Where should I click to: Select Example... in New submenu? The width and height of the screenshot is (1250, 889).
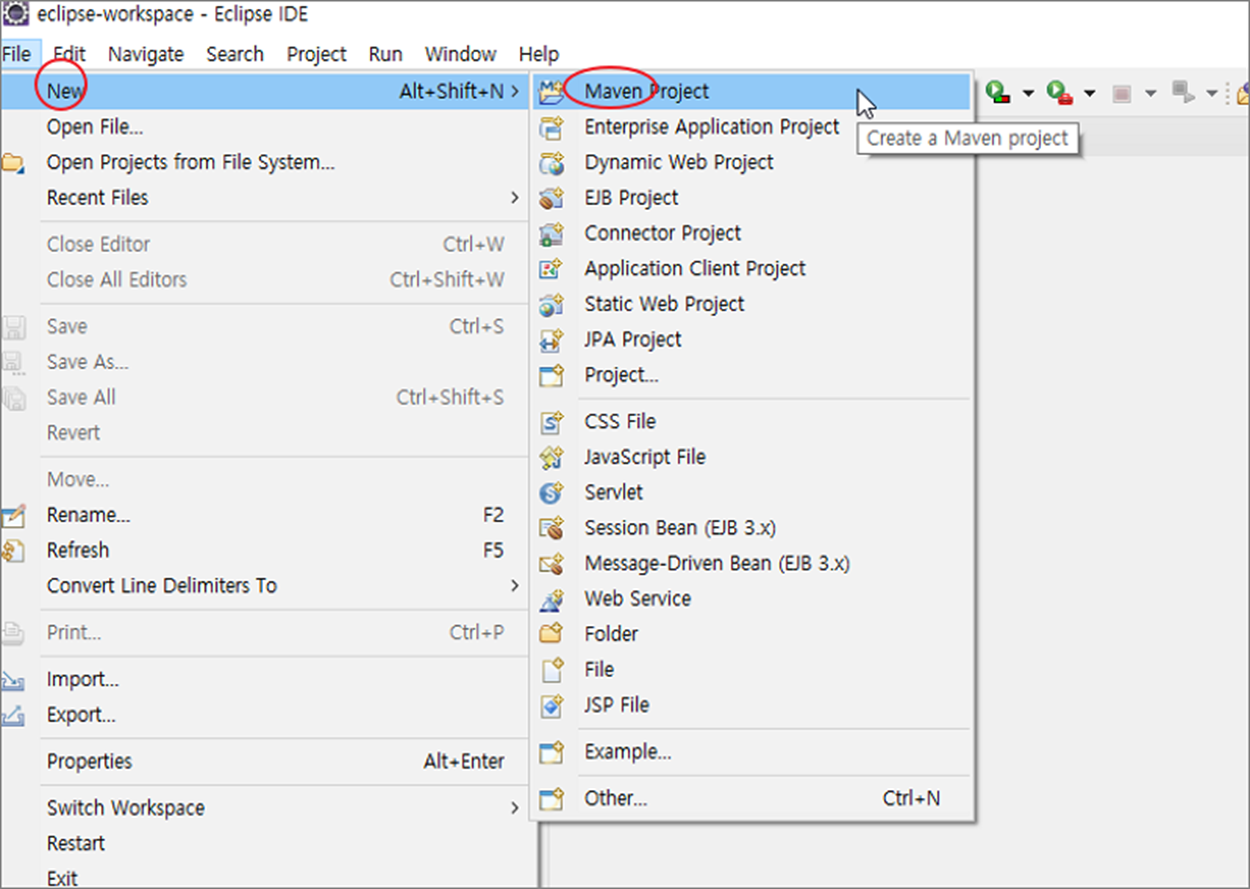(628, 752)
